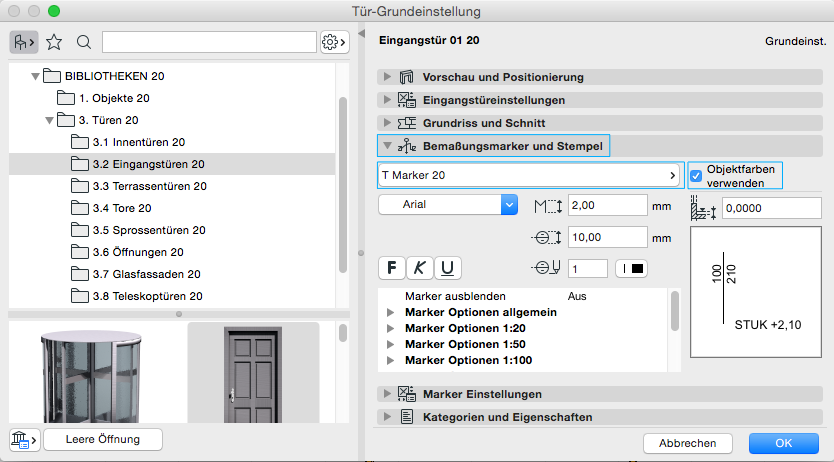
Task: Toggle italic text style button
Action: coord(419,268)
